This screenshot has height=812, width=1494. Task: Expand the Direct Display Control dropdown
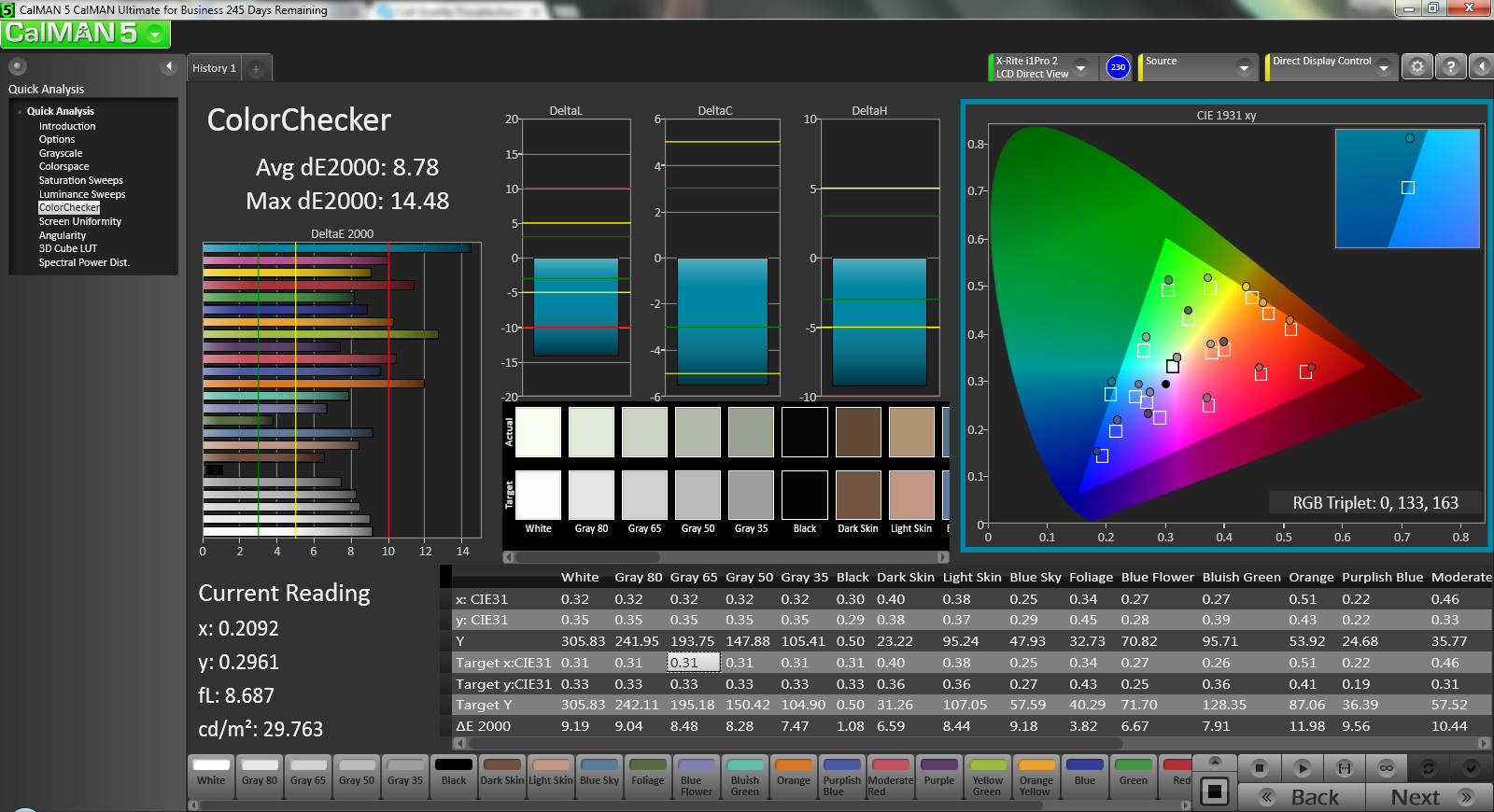coord(1383,67)
